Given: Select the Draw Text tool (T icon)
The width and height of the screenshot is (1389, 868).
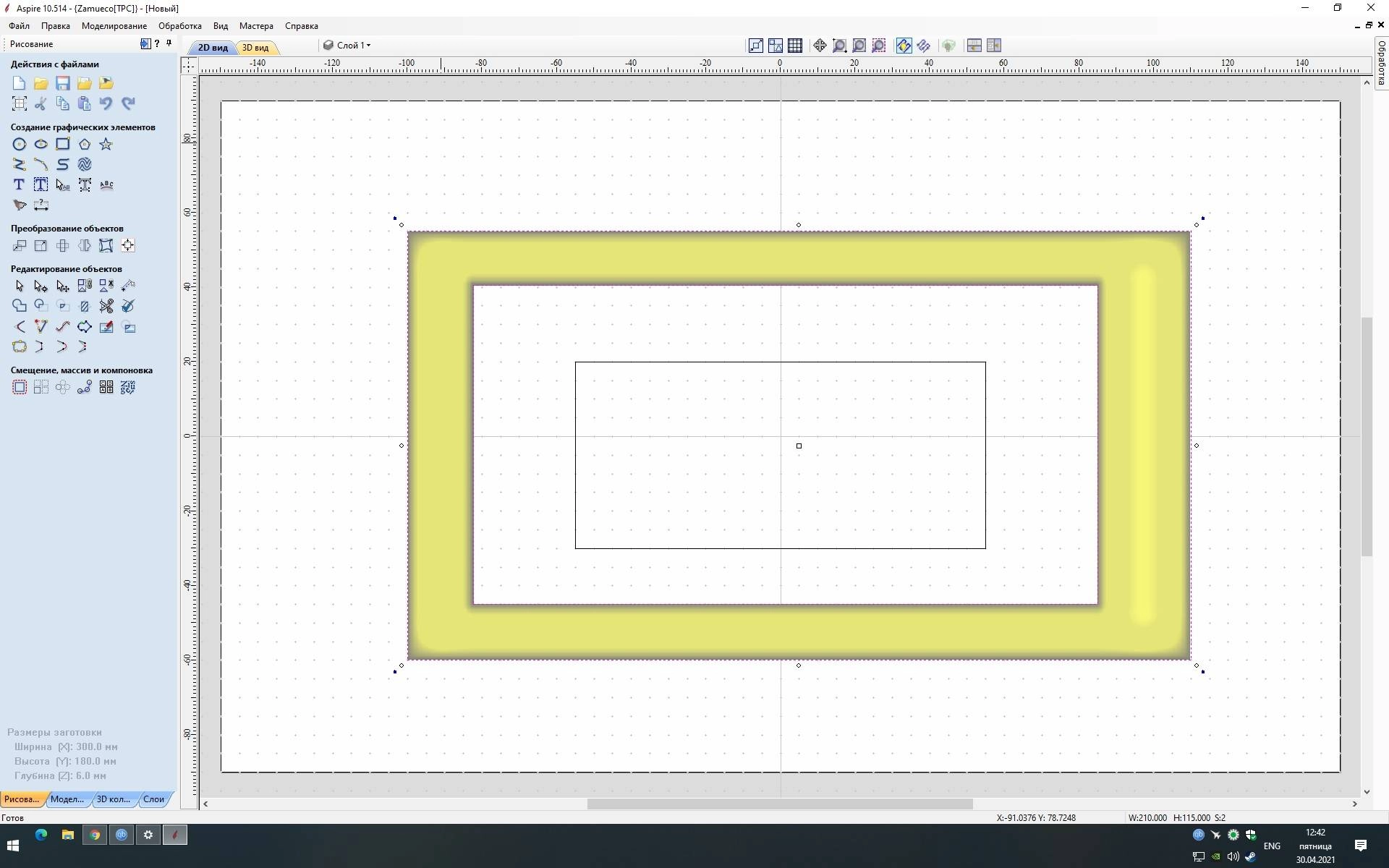Looking at the screenshot, I should click(19, 184).
